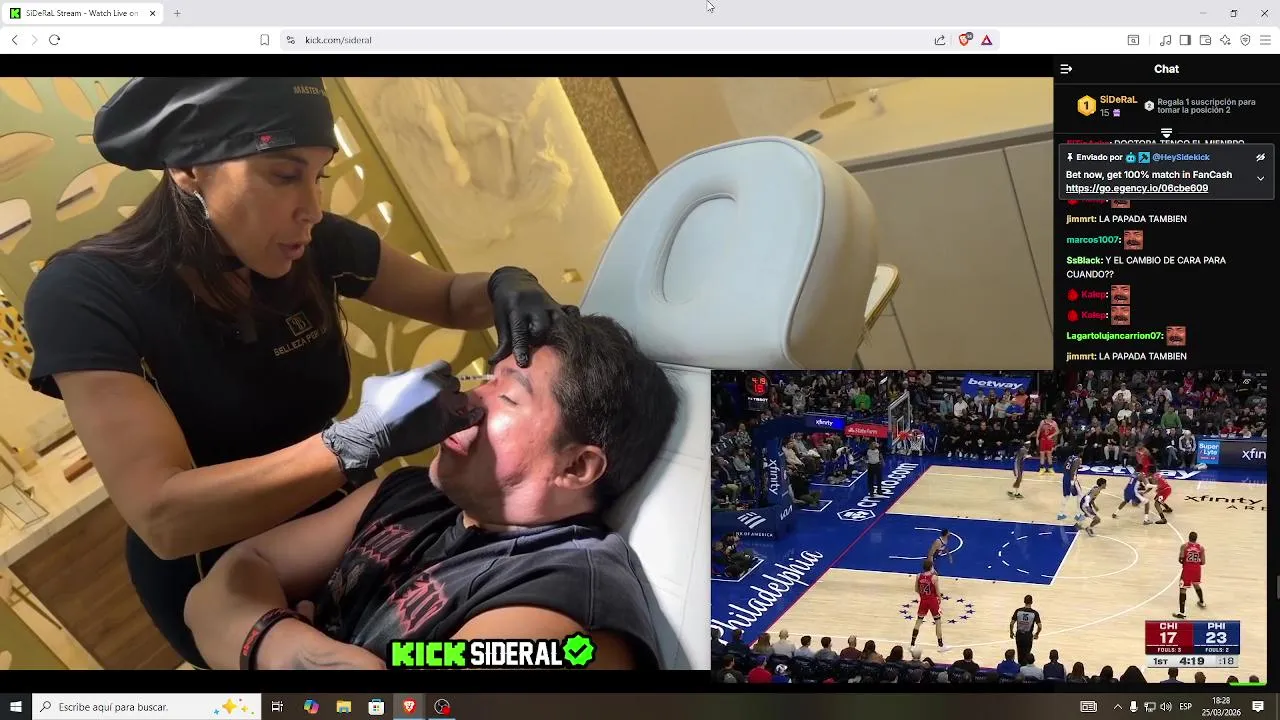The image size is (1280, 720).
Task: Open File Explorer from taskbar
Action: 344,707
